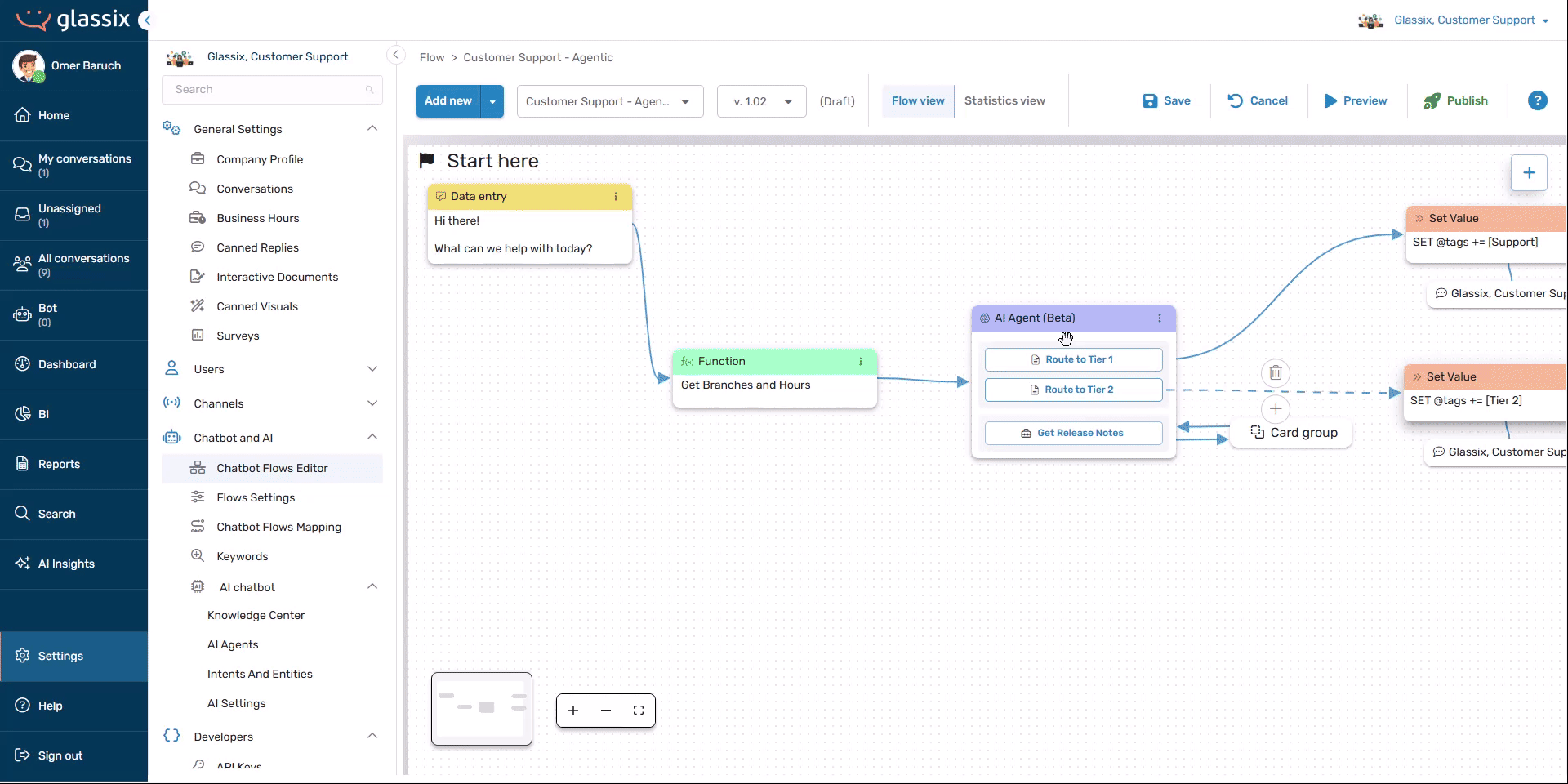Click the Search magnifier in main sidebar
Viewport: 1568px width, 784px height.
click(x=22, y=514)
